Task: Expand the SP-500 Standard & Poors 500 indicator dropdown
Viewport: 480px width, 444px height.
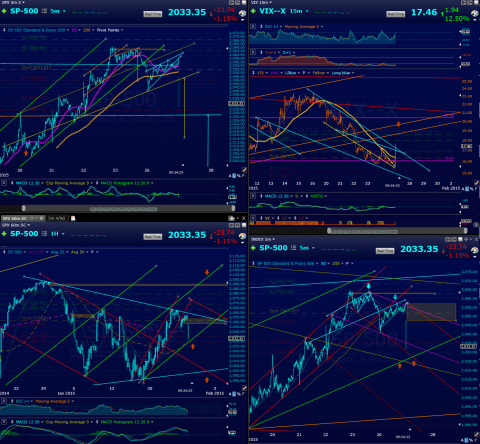Action: click(68, 30)
